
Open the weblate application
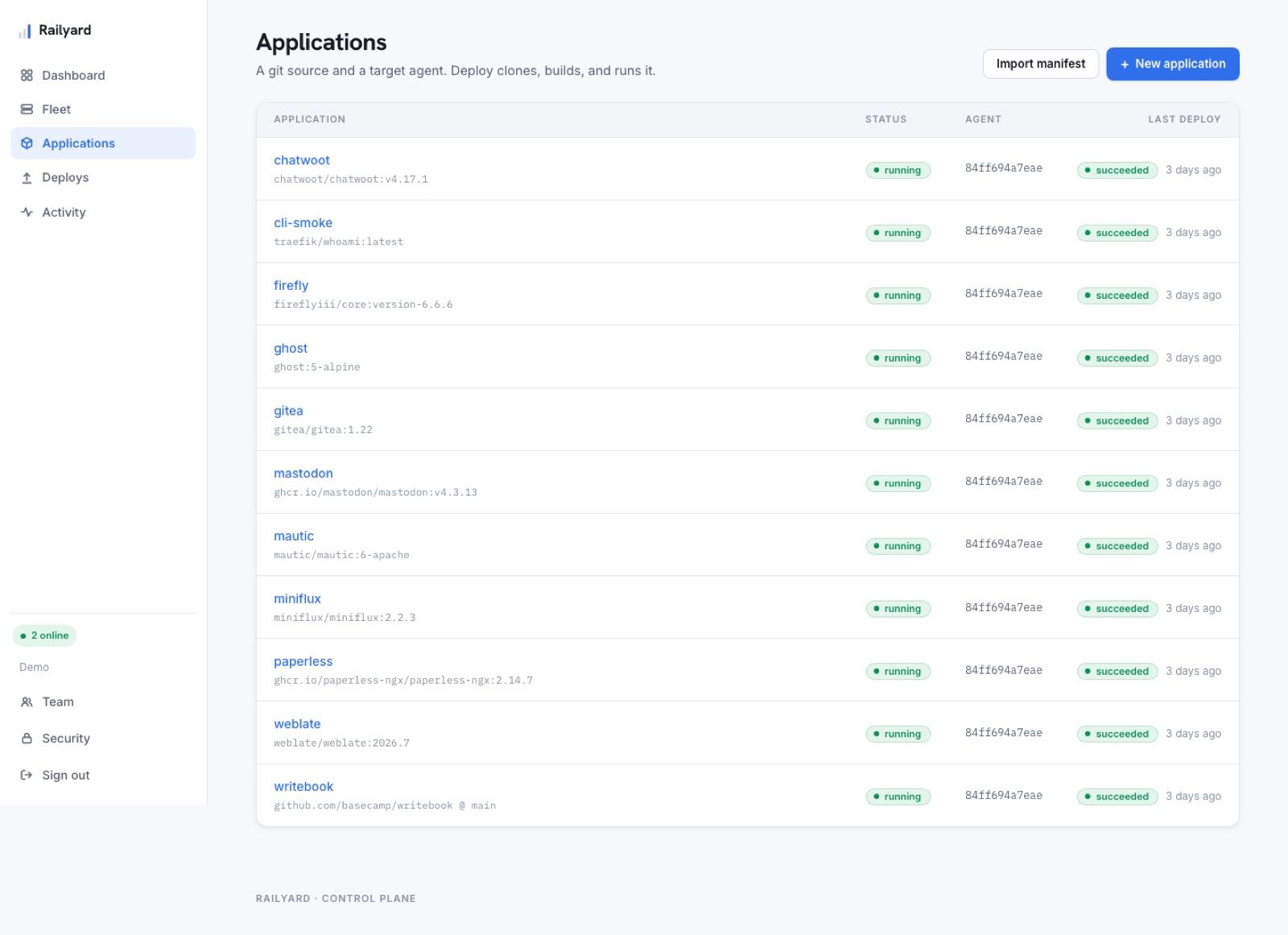tap(297, 724)
